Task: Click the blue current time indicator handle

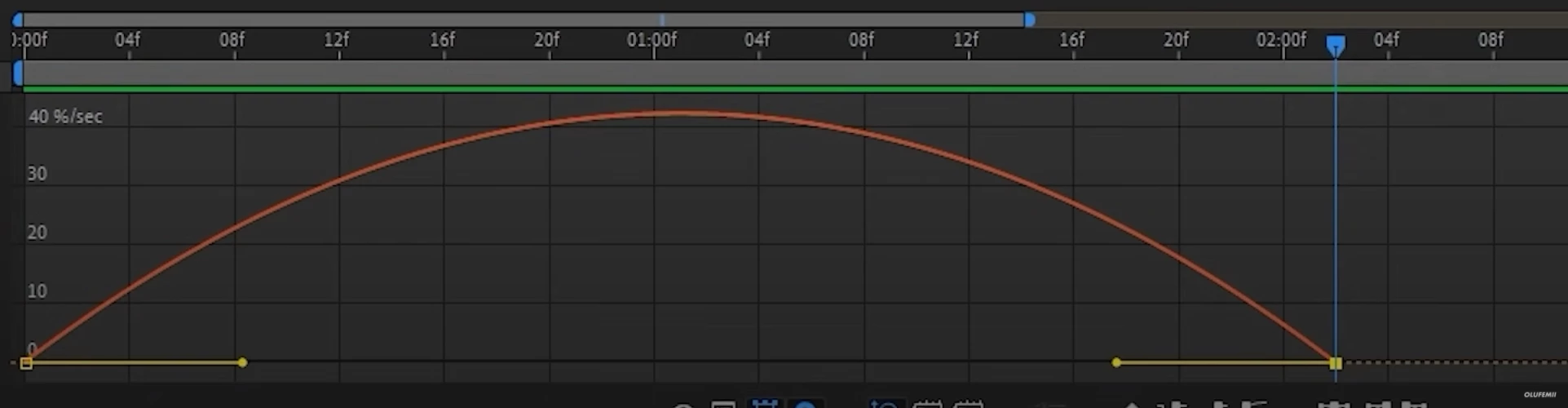Action: coord(1335,46)
